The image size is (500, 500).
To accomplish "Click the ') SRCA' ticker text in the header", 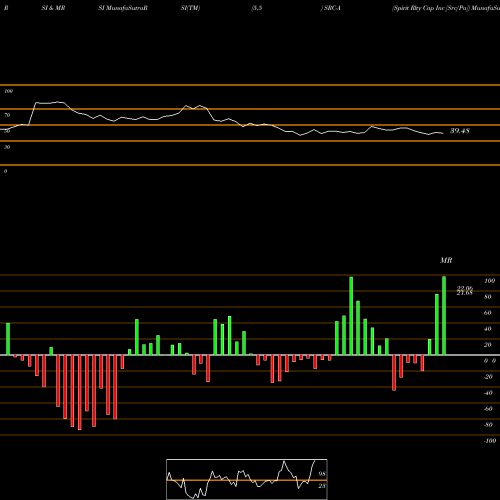I will 331,8.
